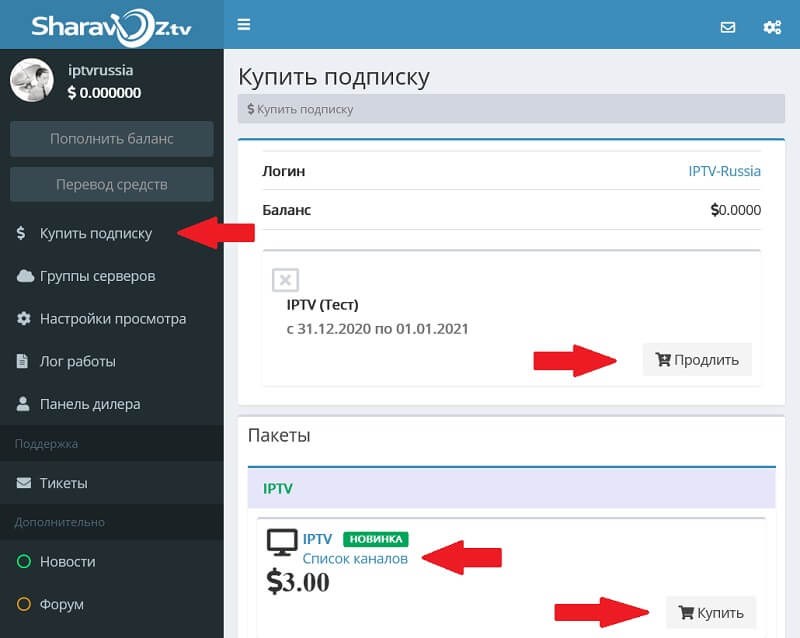Open the settings gears icon in header

coord(772,27)
